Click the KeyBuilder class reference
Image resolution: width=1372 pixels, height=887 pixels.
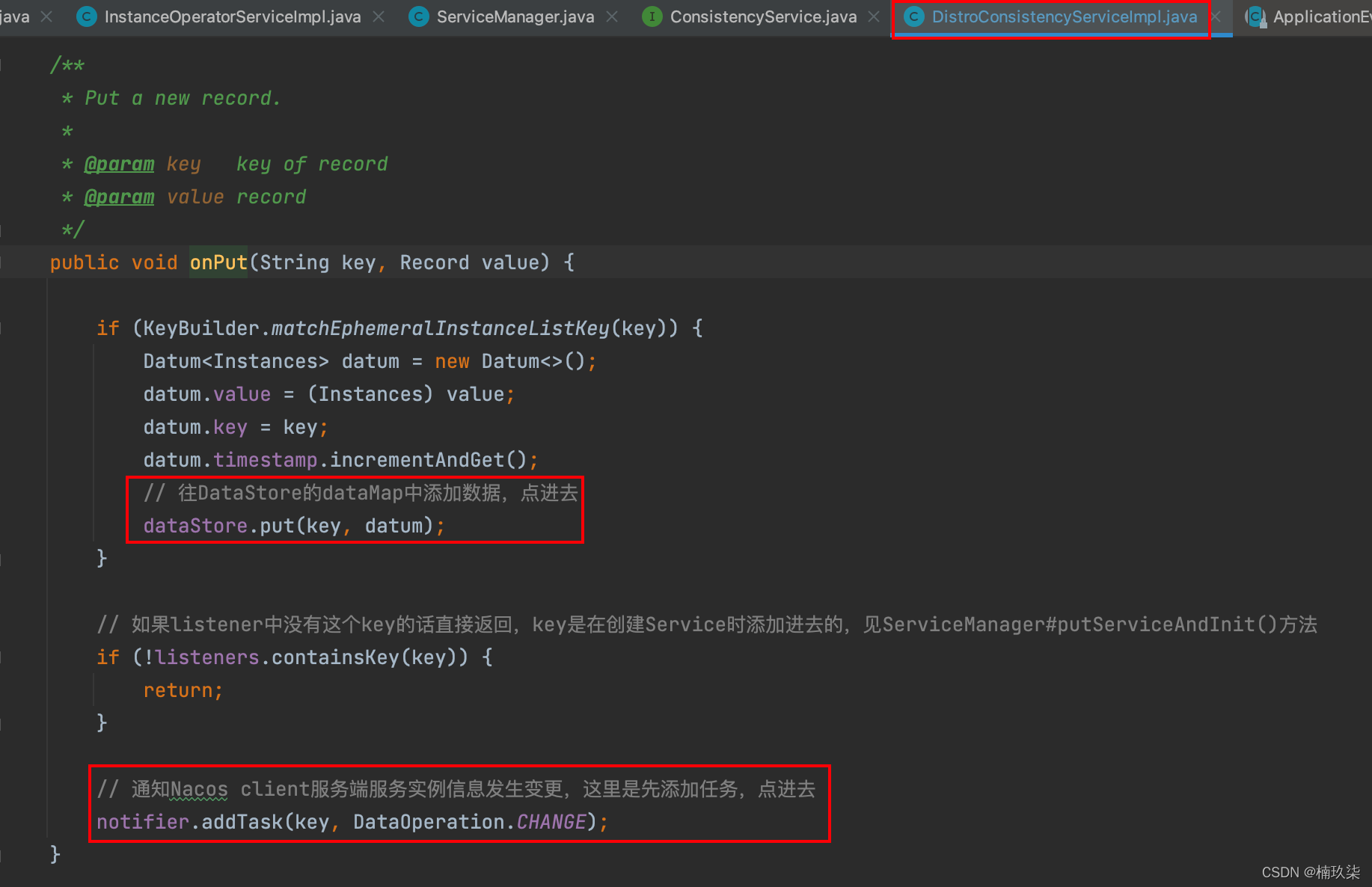[x=201, y=328]
